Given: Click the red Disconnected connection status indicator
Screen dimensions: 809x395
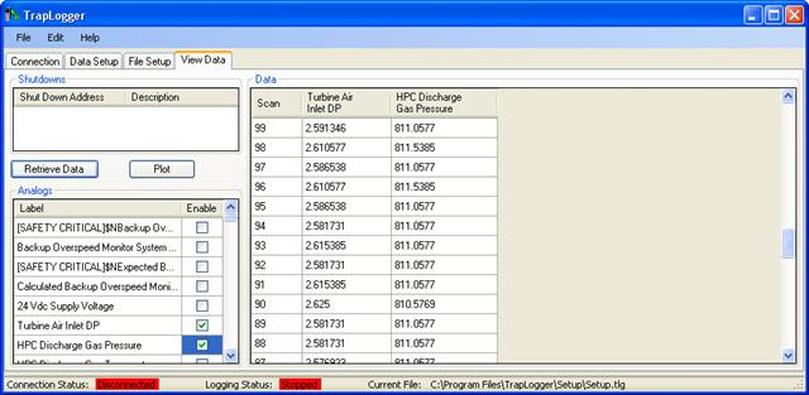Looking at the screenshot, I should coord(127,385).
